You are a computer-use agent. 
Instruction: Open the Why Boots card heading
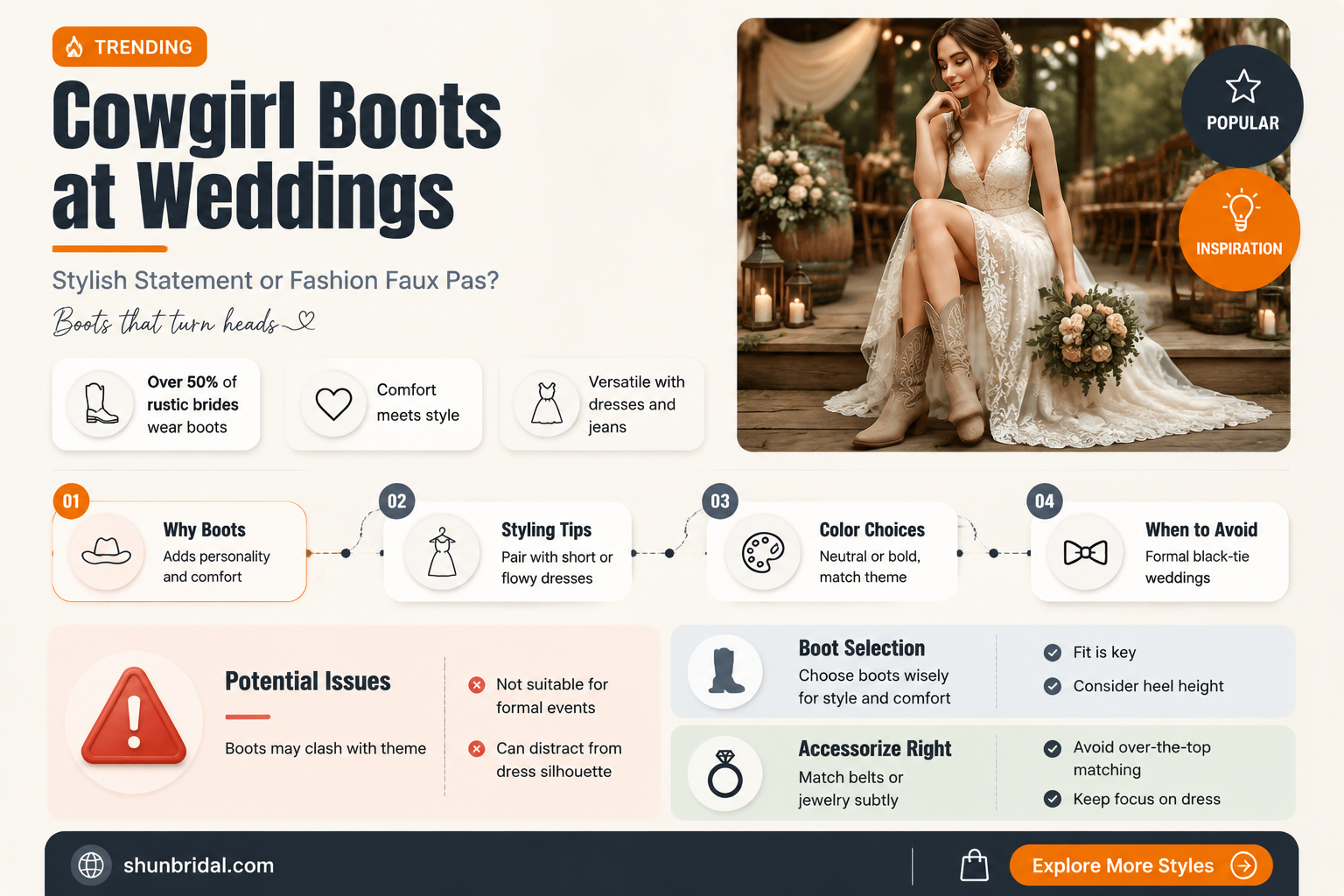204,529
